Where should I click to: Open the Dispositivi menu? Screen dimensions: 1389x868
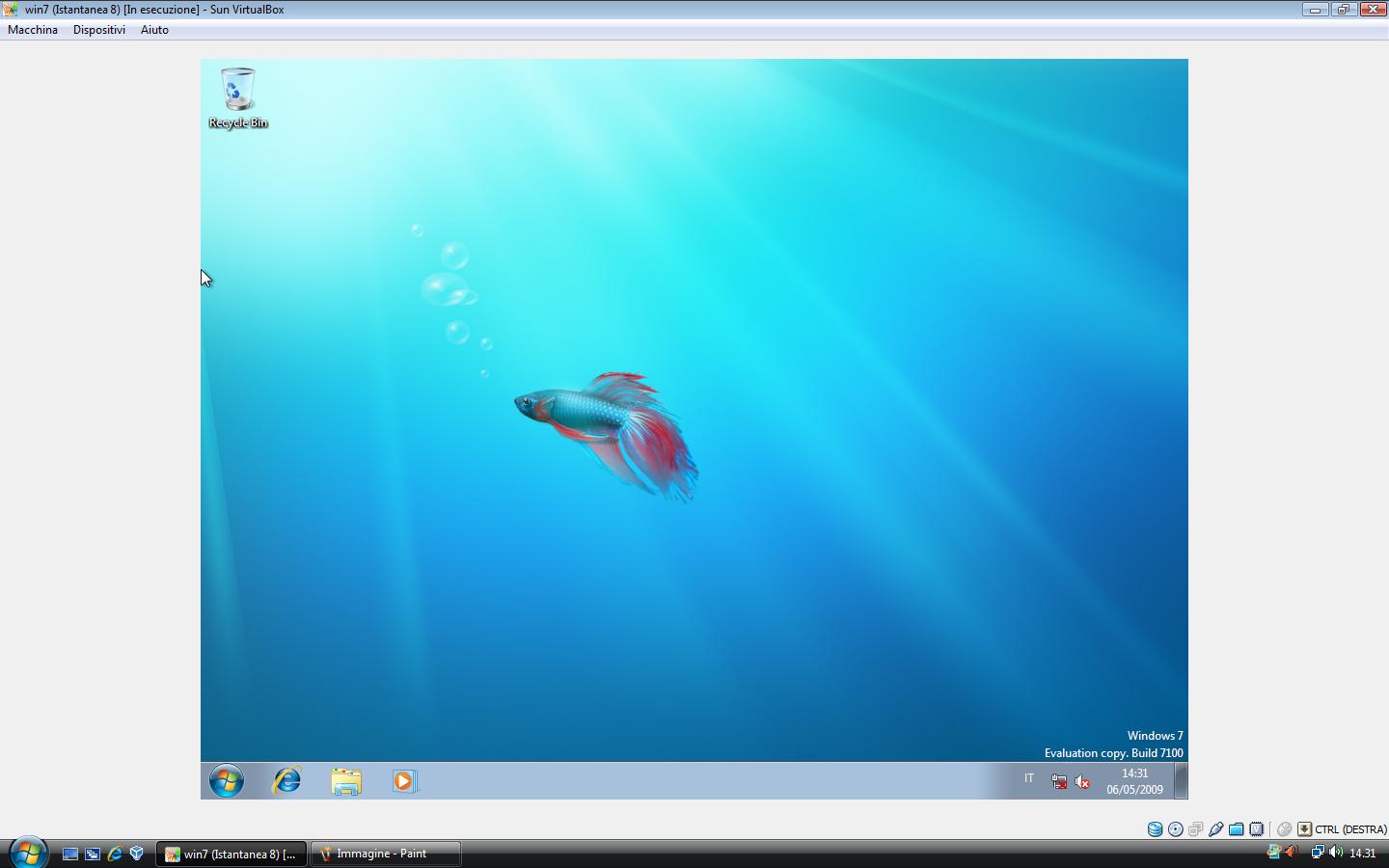pos(99,30)
